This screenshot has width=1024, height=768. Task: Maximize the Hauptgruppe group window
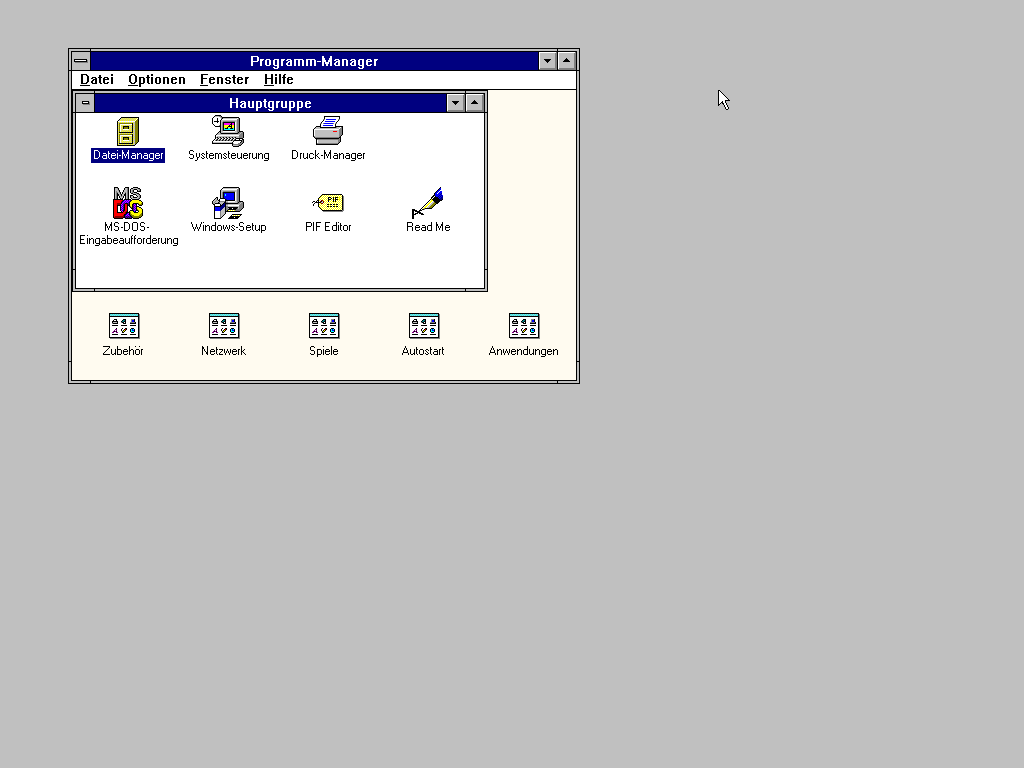pos(475,103)
